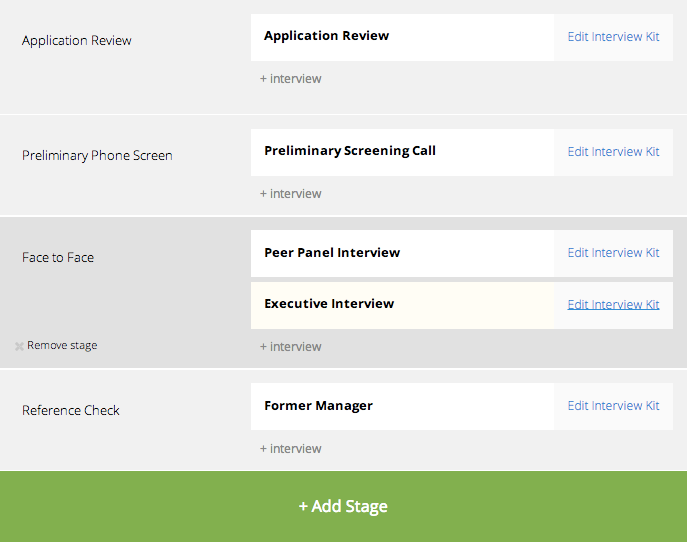Open Edit Interview Kit for Peer Panel Interview
687x542 pixels.
click(613, 253)
